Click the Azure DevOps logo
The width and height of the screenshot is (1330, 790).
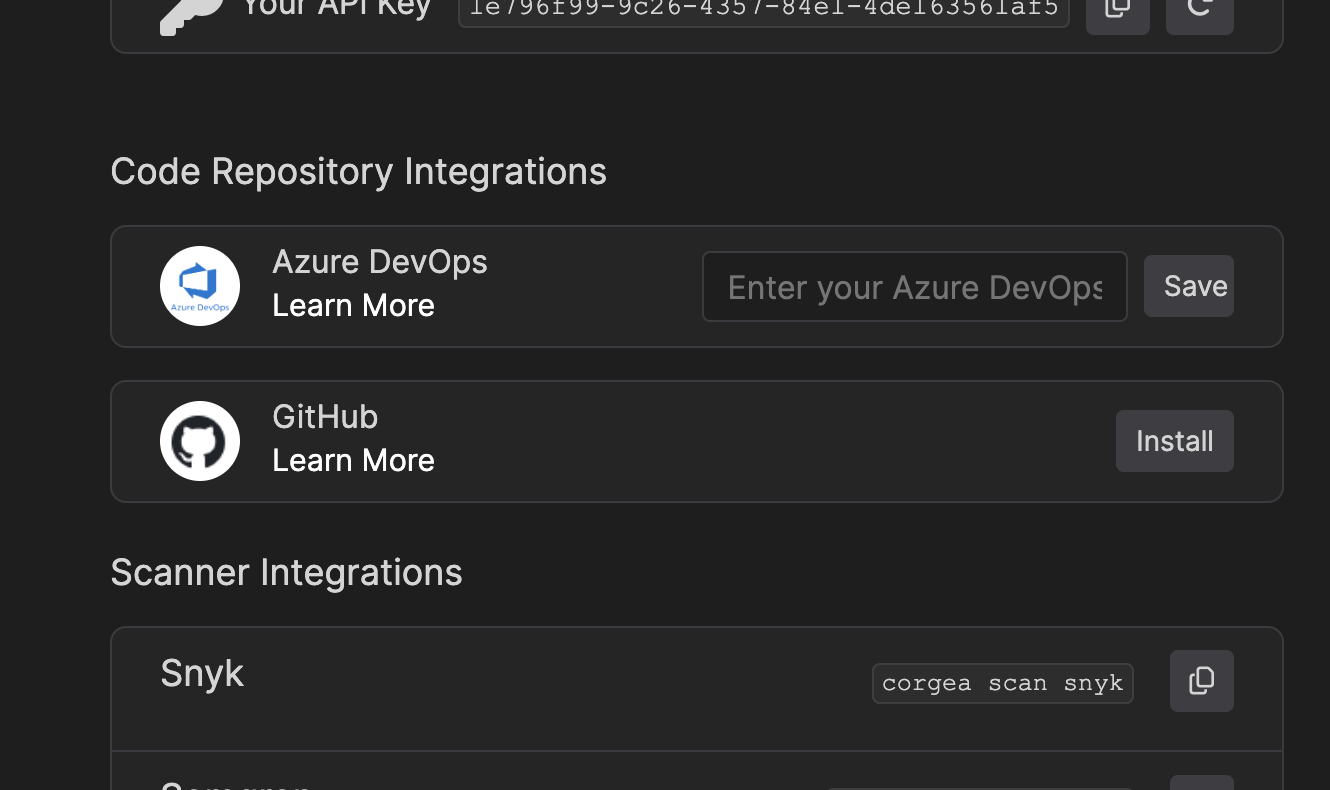coord(200,286)
